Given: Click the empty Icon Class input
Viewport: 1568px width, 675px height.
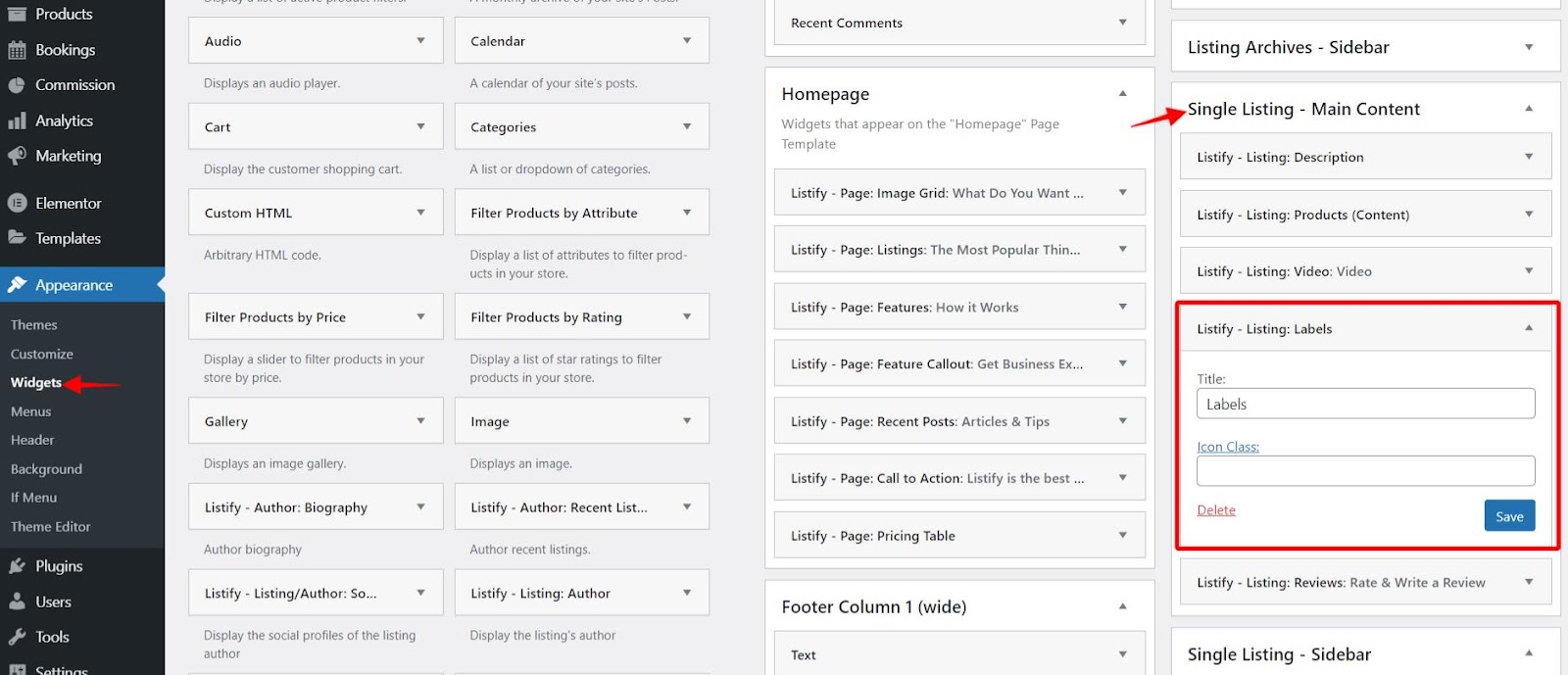Looking at the screenshot, I should (x=1365, y=471).
